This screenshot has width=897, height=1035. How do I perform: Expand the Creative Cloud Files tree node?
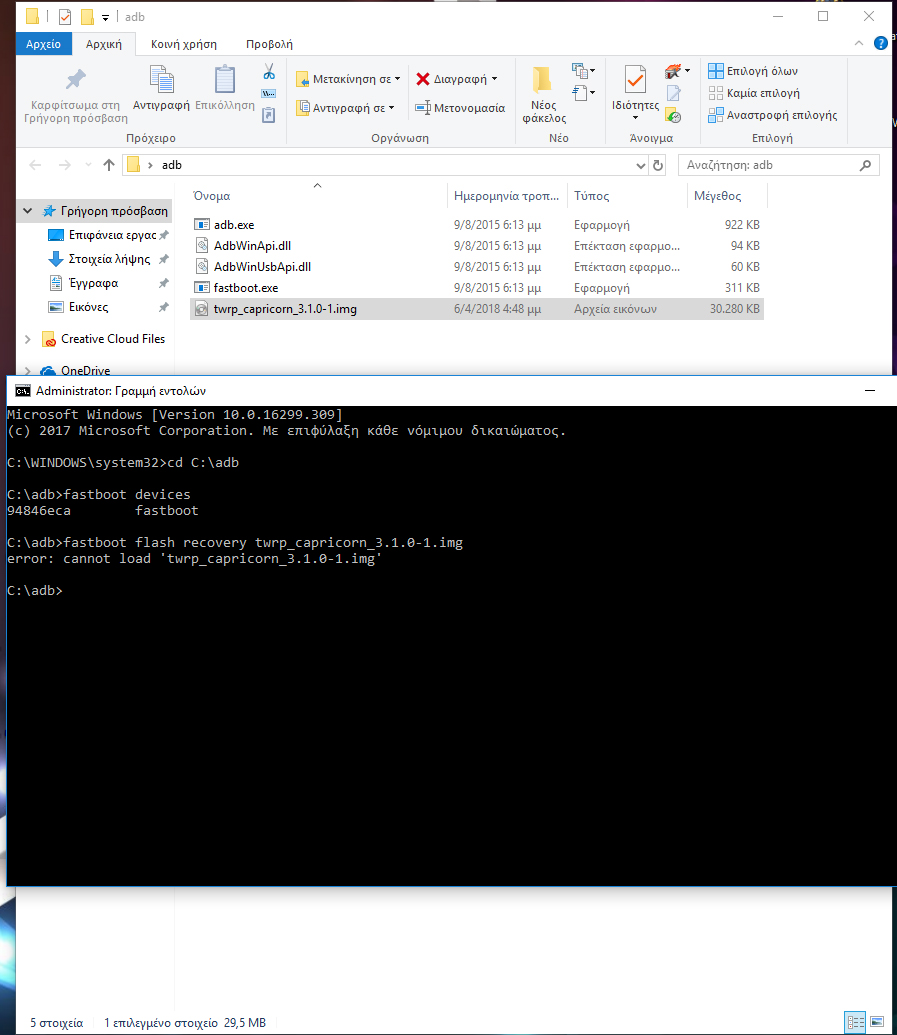[27, 339]
